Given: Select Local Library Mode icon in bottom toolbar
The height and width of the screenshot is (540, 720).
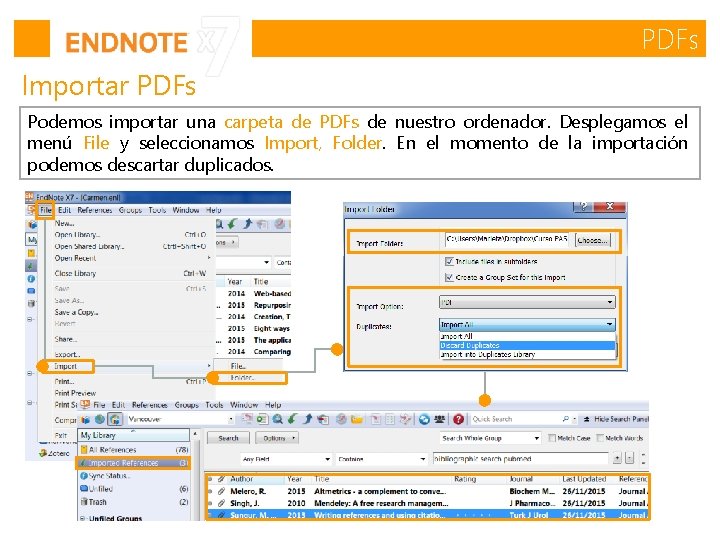Looking at the screenshot, I should pyautogui.click(x=86, y=419).
